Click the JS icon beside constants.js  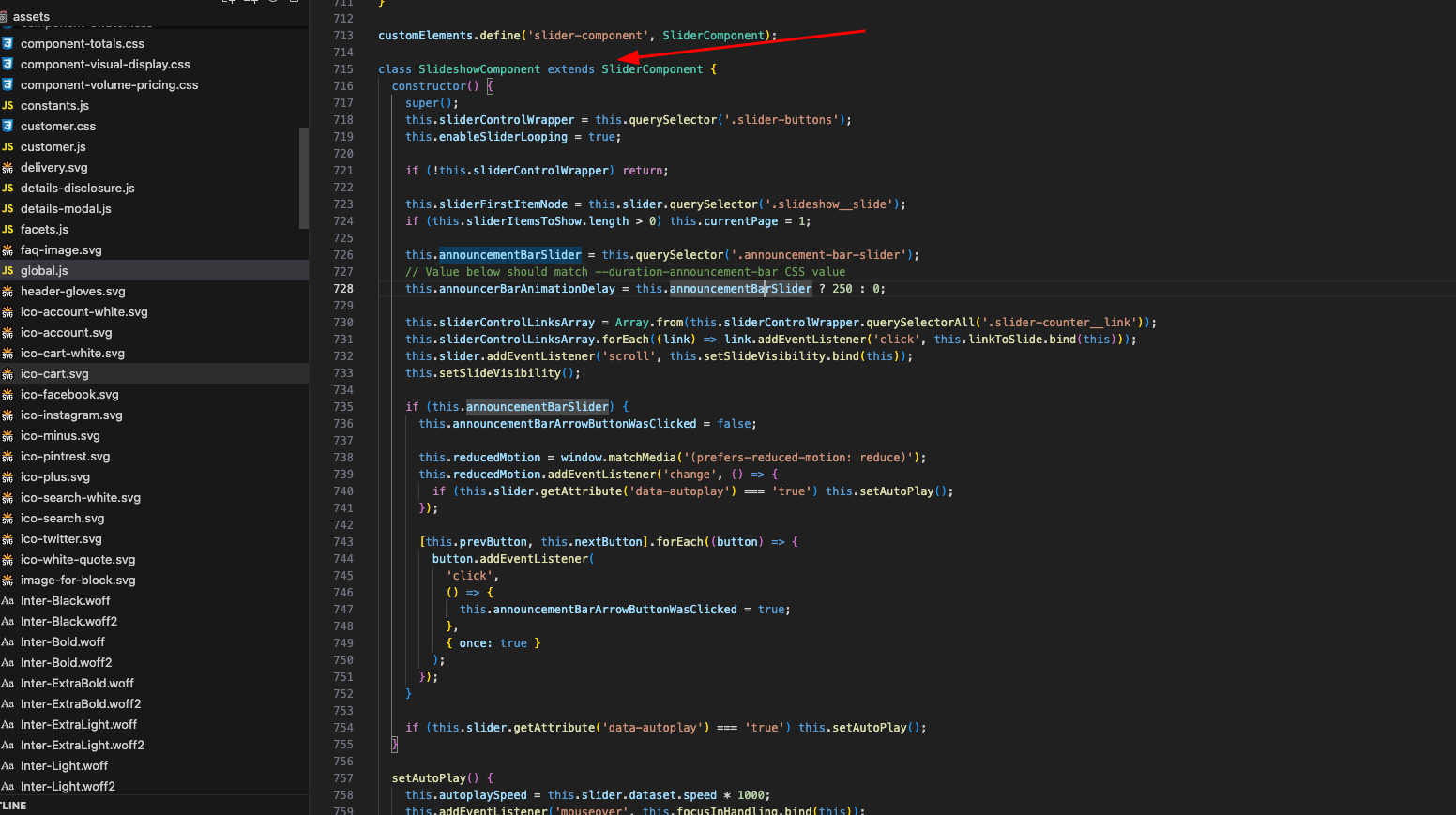8,106
